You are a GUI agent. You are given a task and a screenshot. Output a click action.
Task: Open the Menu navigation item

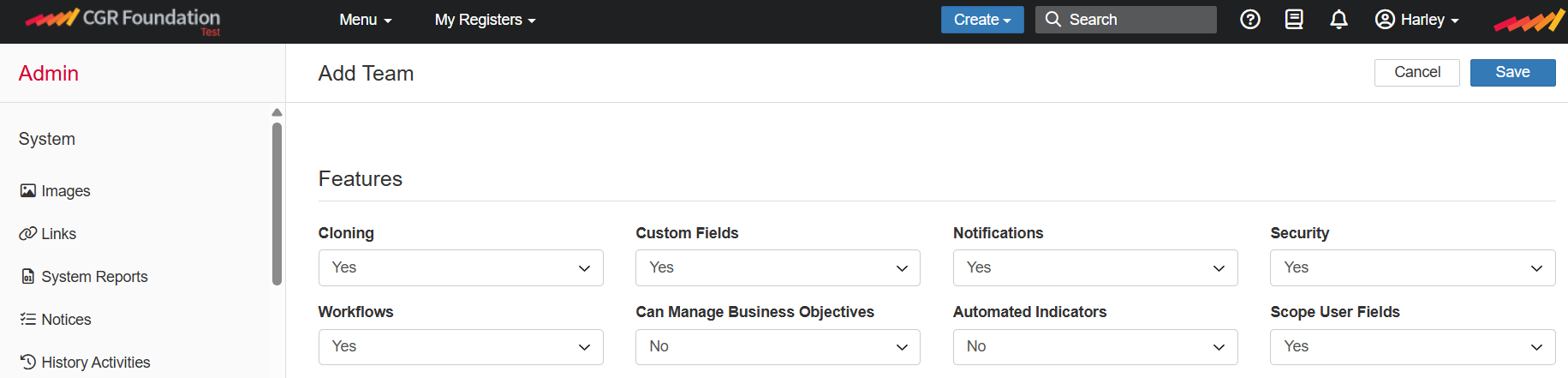click(366, 20)
